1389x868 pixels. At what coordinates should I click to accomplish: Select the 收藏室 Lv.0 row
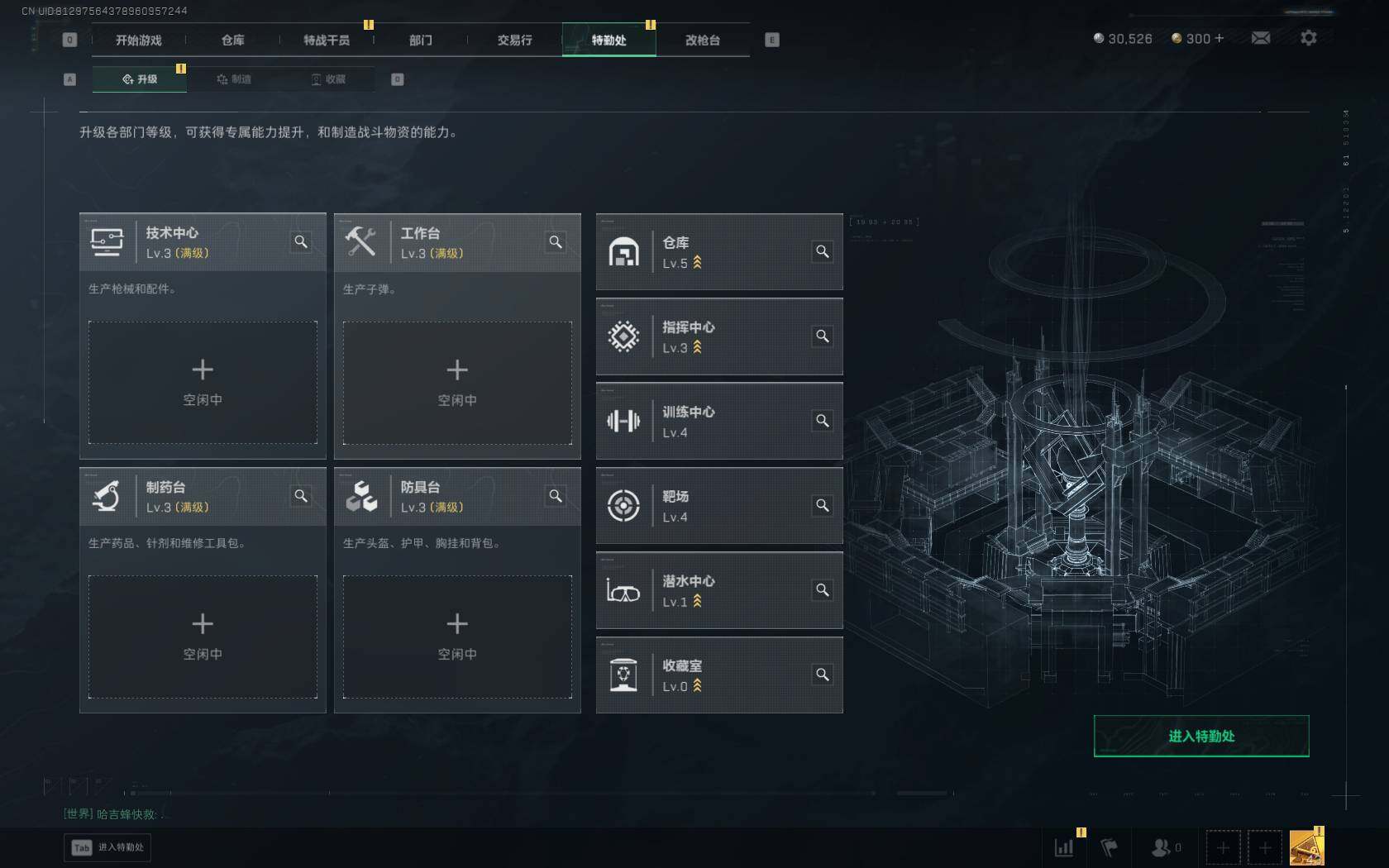[719, 675]
